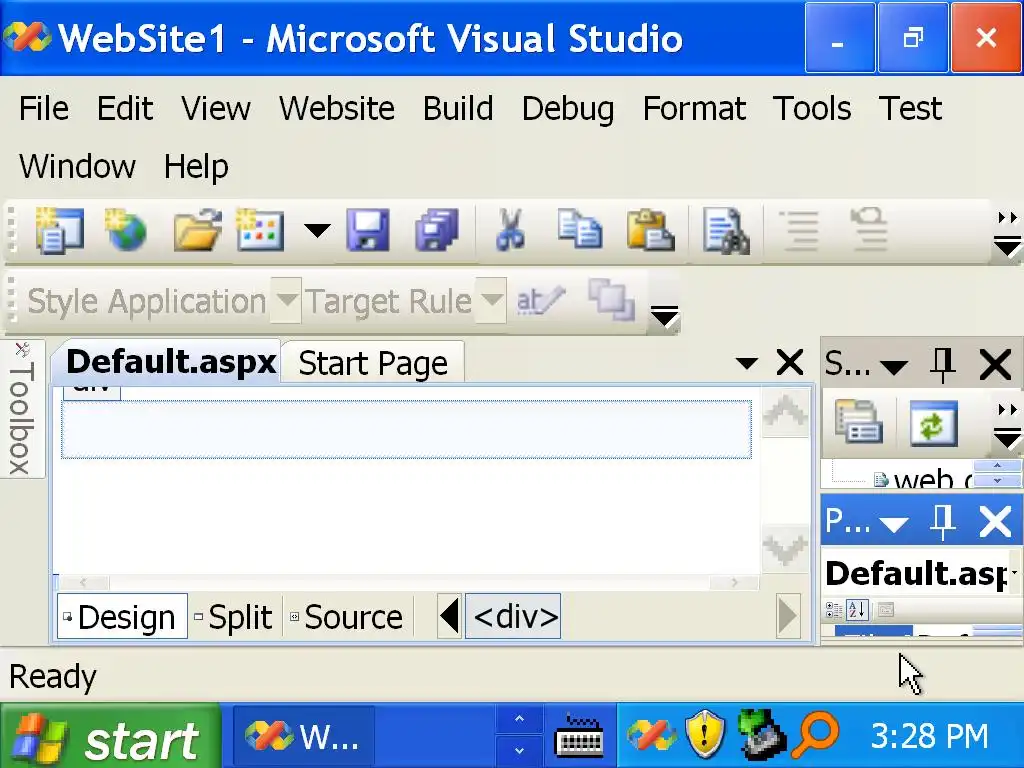Click the editor horizontal scroll right arrow
This screenshot has width=1024, height=768.
[x=735, y=582]
